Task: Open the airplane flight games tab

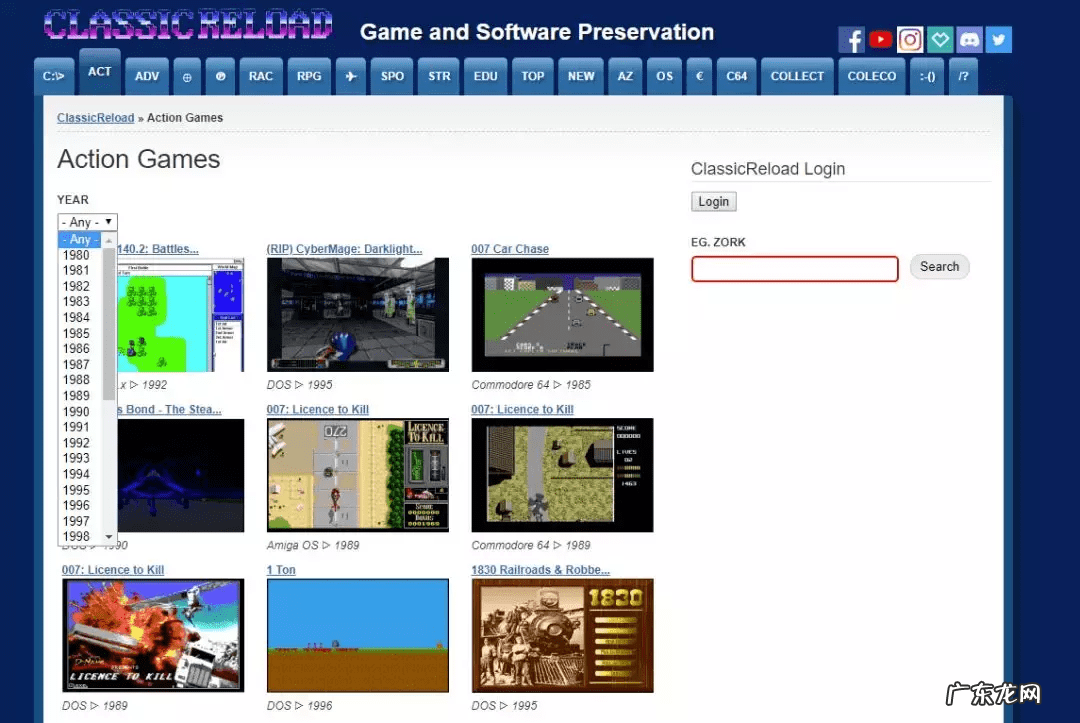Action: pos(351,76)
